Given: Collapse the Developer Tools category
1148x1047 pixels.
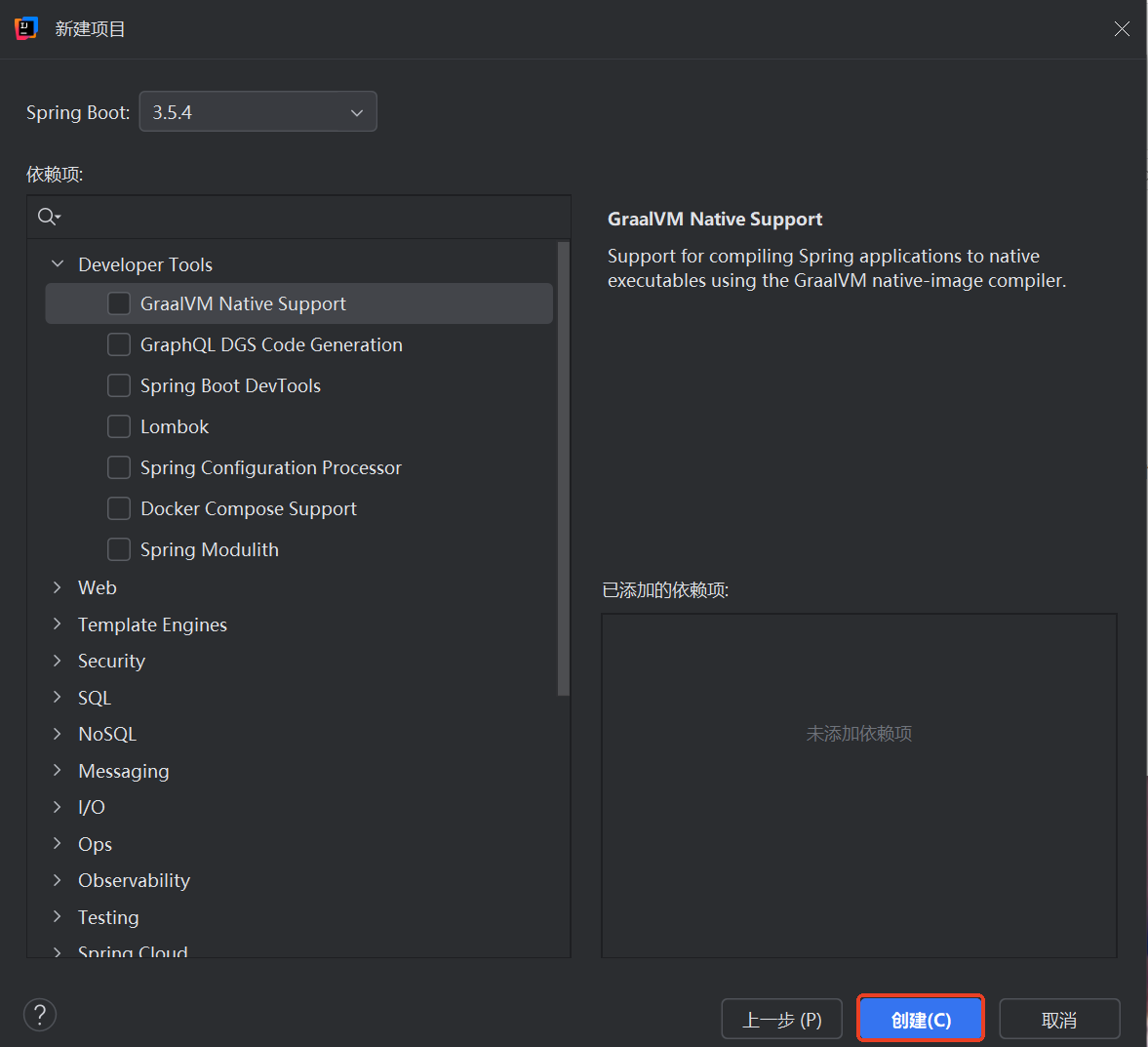Looking at the screenshot, I should 58,263.
